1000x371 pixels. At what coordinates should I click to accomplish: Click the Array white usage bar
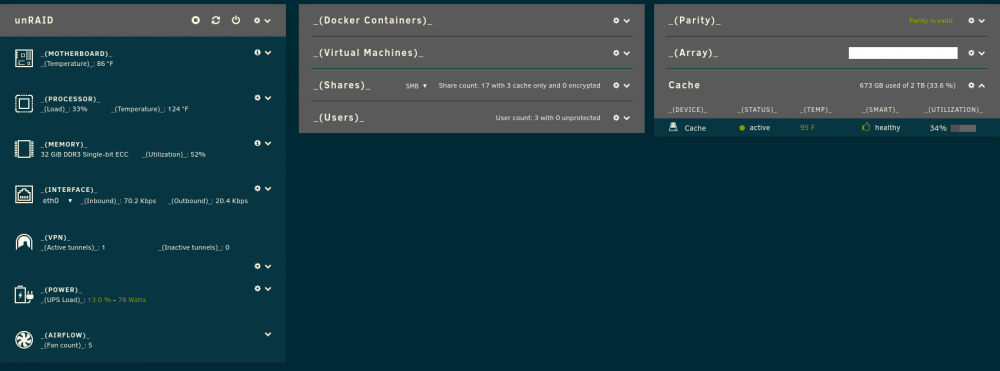point(903,53)
